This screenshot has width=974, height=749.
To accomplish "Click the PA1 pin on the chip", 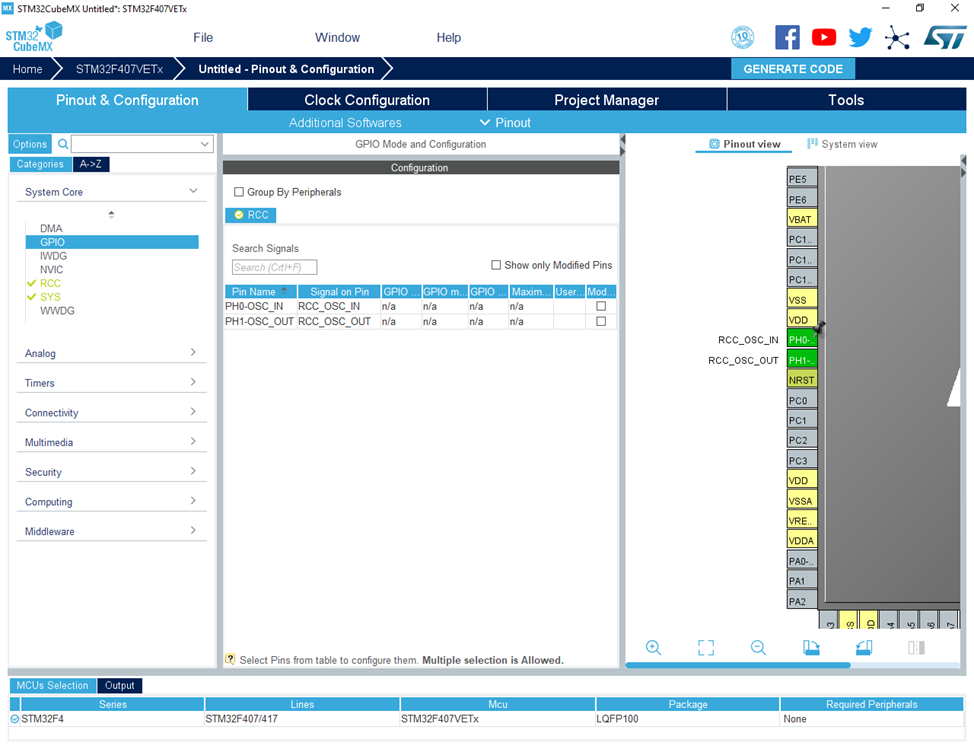I will click(x=801, y=581).
